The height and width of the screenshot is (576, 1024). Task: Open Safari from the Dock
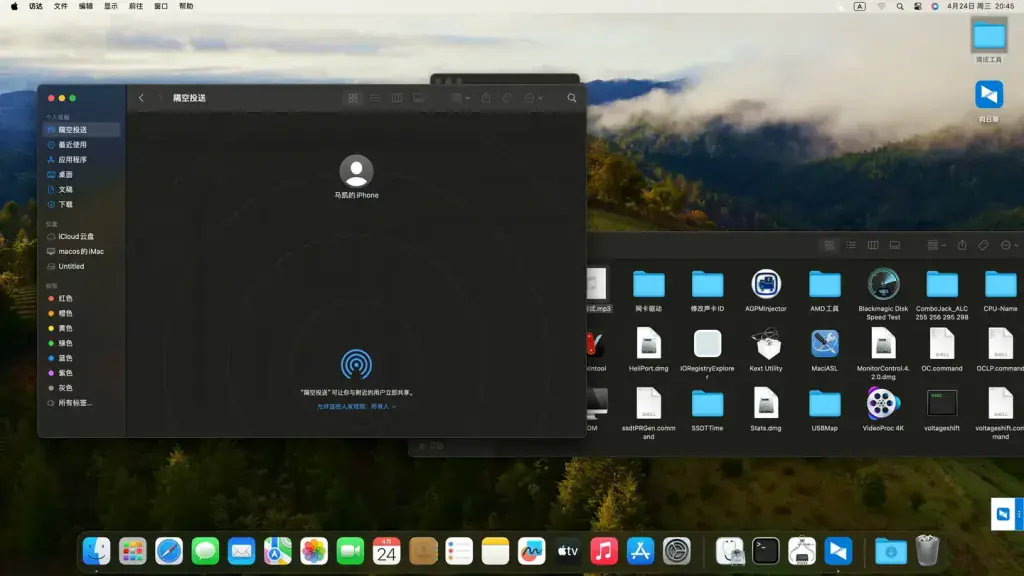pyautogui.click(x=169, y=551)
